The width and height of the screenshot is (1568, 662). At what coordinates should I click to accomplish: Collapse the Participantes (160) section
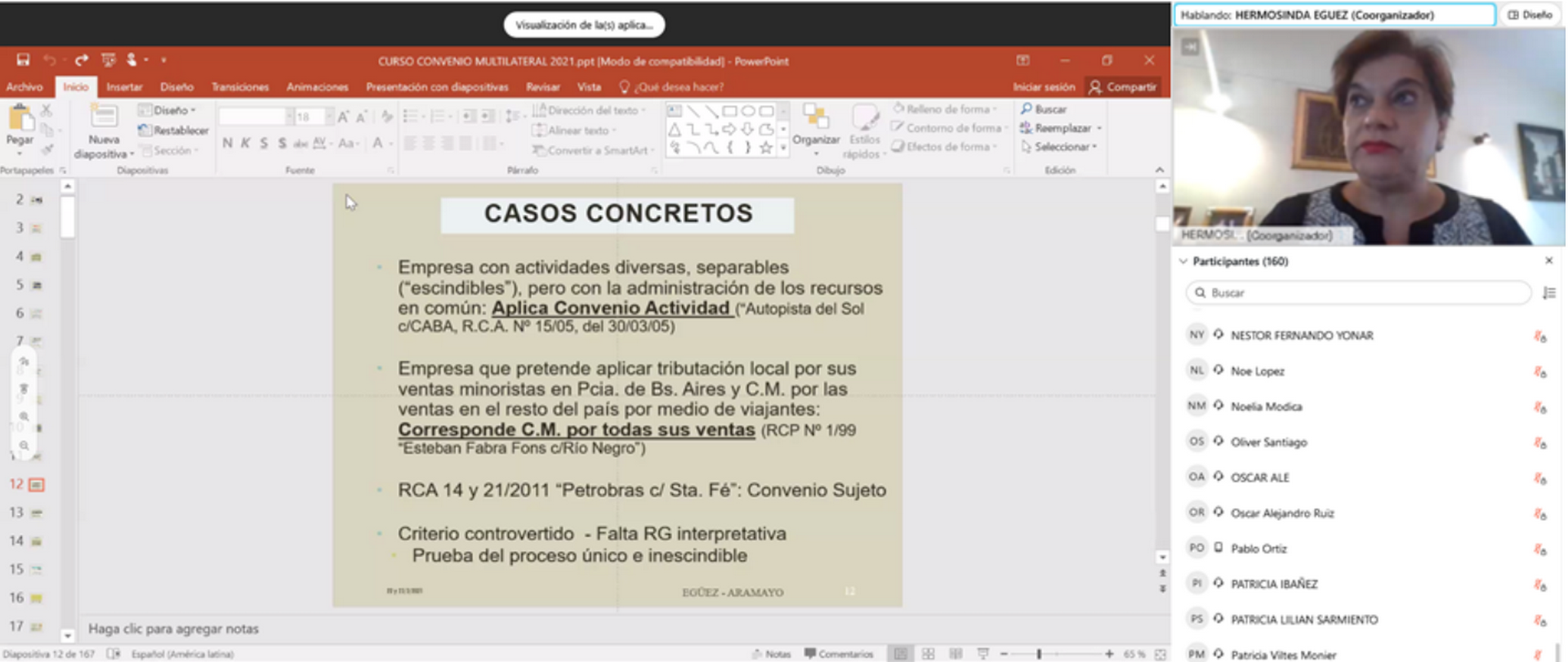tap(1183, 261)
